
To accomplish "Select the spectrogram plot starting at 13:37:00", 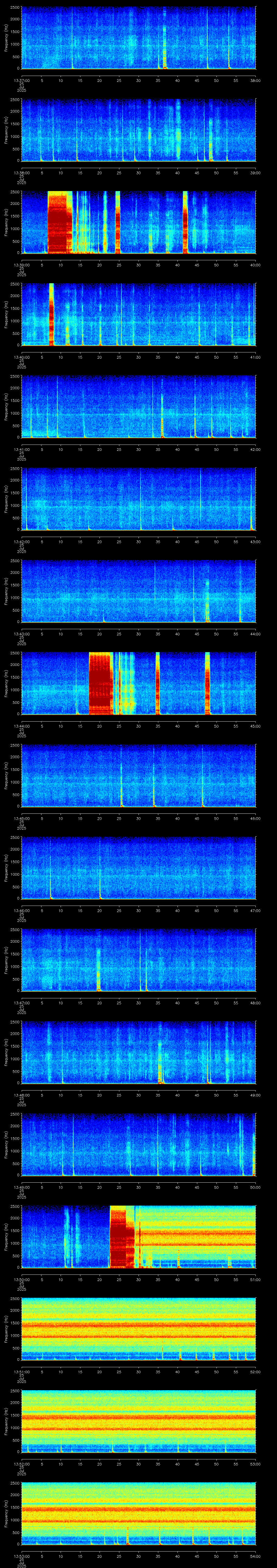I will pyautogui.click(x=138, y=38).
